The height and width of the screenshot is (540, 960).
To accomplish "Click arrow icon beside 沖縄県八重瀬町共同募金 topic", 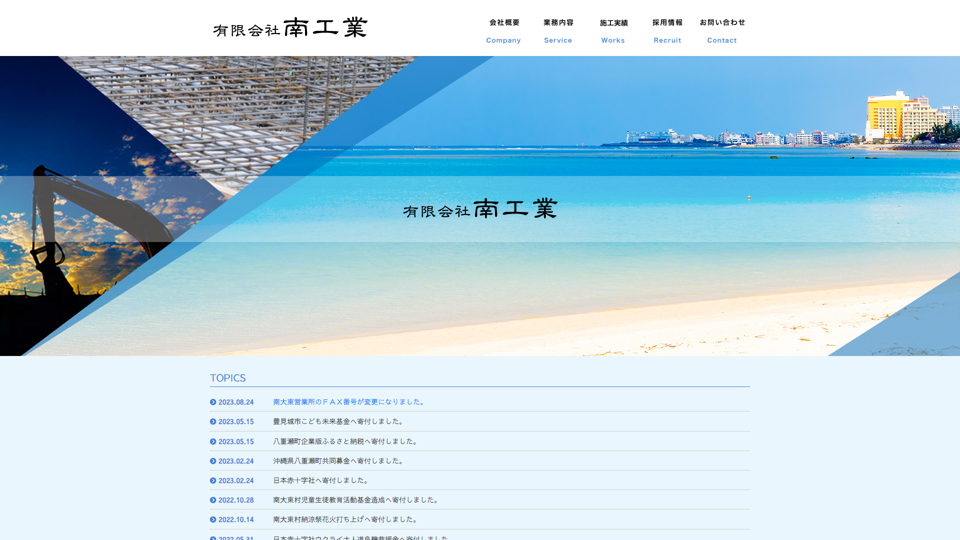I will (213, 461).
